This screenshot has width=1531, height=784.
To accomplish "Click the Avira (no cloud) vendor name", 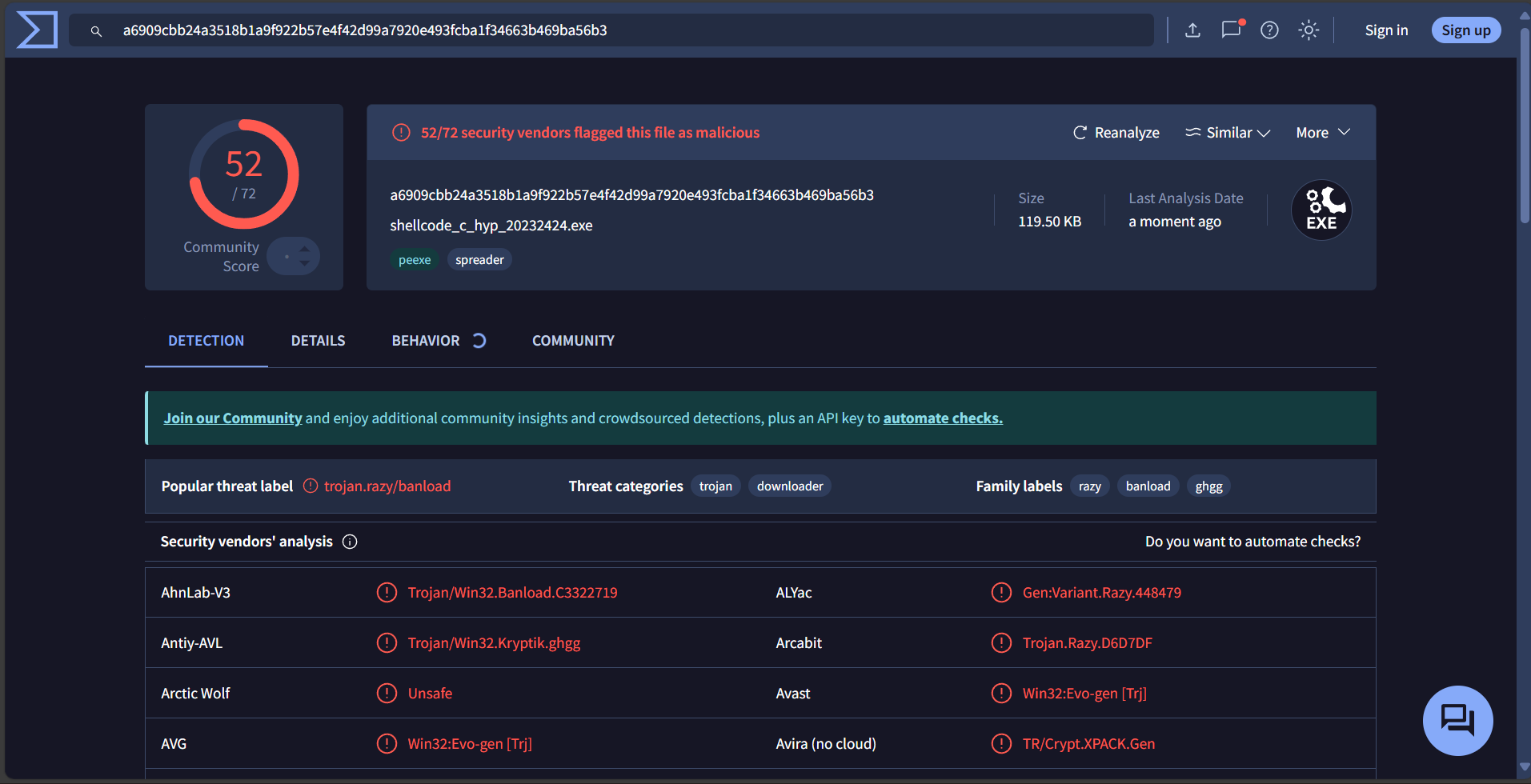I will [x=826, y=744].
